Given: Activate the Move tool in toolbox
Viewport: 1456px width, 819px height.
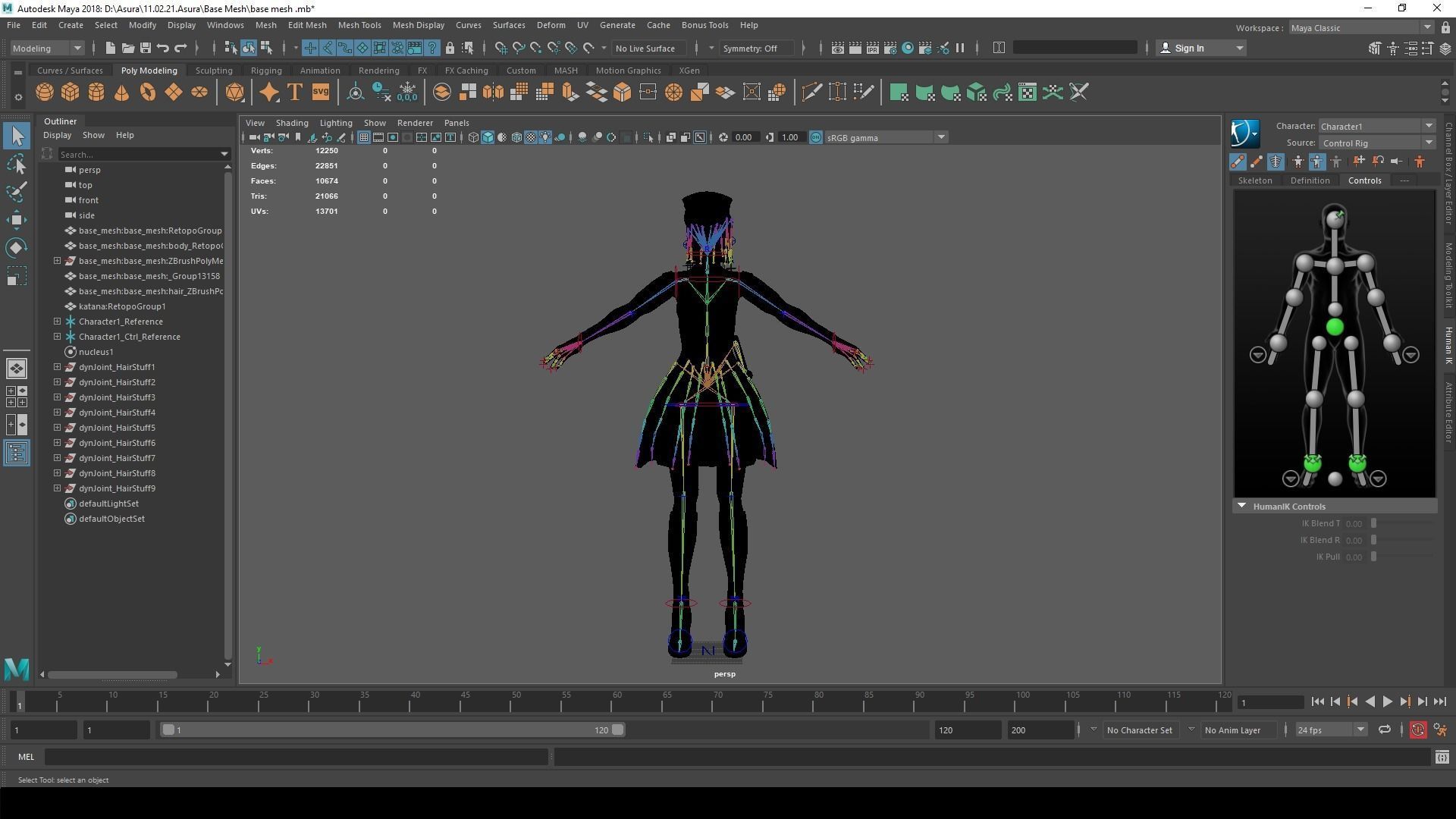Looking at the screenshot, I should point(17,220).
